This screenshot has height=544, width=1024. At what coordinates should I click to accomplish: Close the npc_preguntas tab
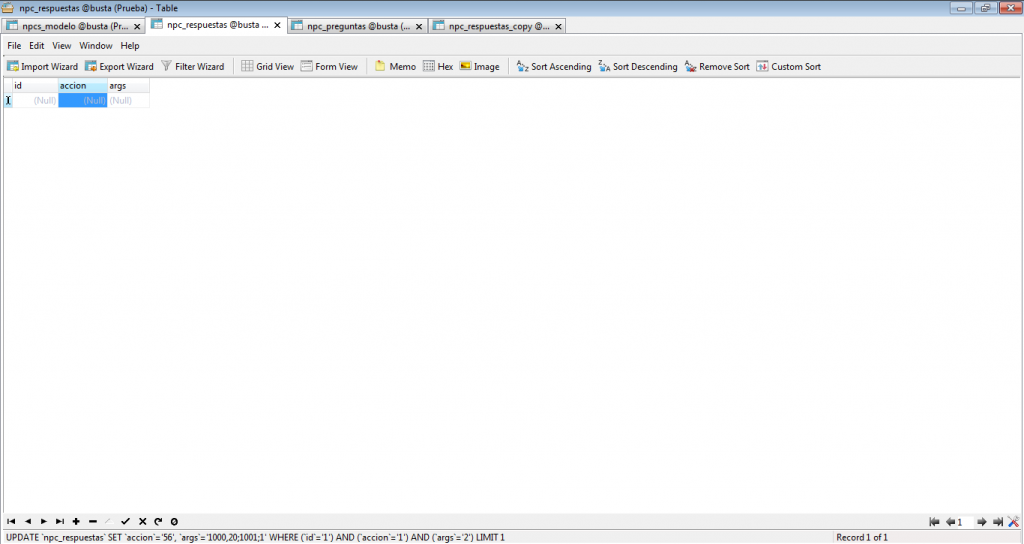pyautogui.click(x=419, y=26)
